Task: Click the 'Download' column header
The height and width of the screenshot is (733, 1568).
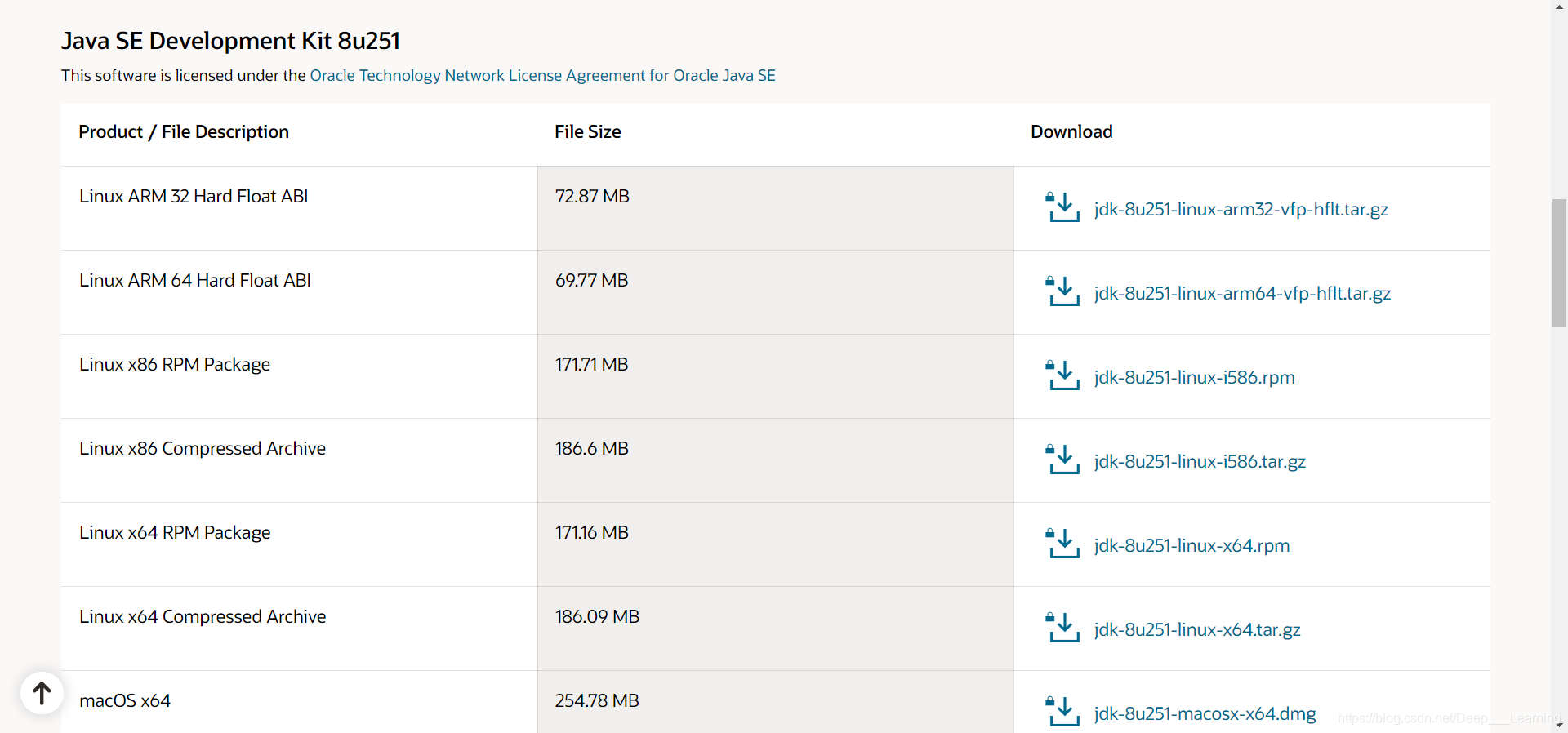Action: (1071, 131)
